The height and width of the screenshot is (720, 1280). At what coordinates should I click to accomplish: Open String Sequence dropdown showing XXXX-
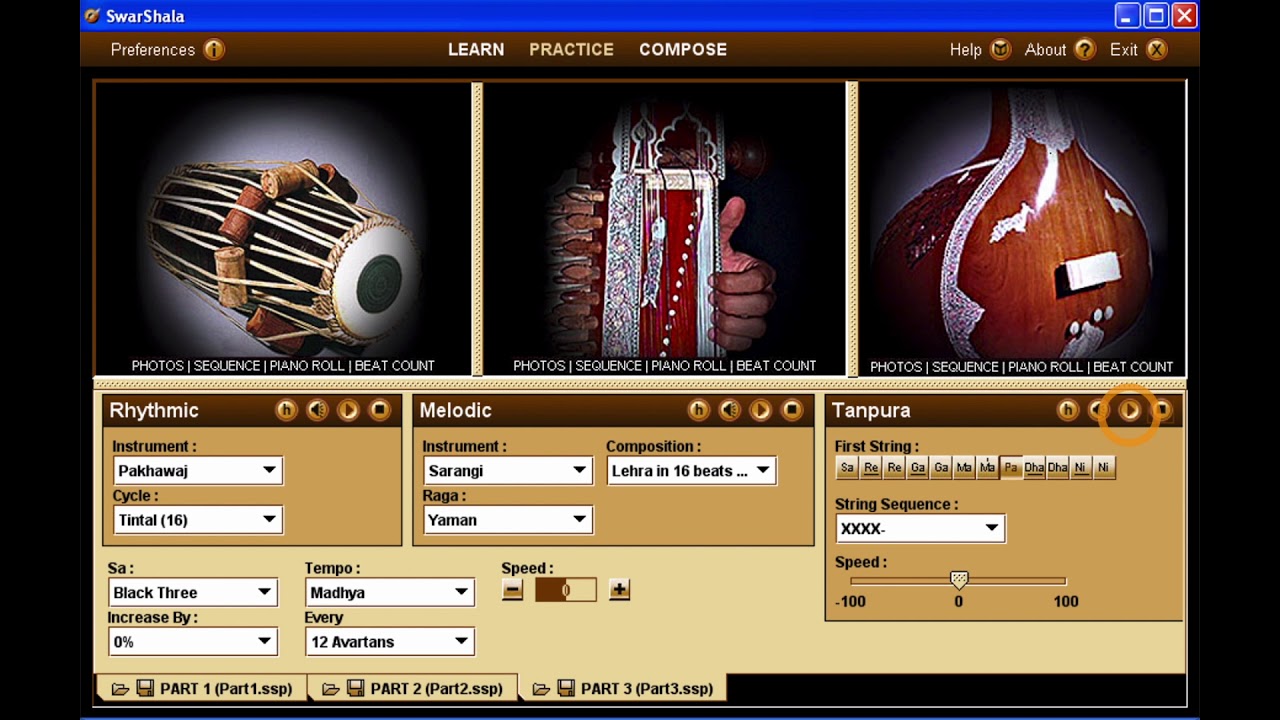tap(920, 528)
